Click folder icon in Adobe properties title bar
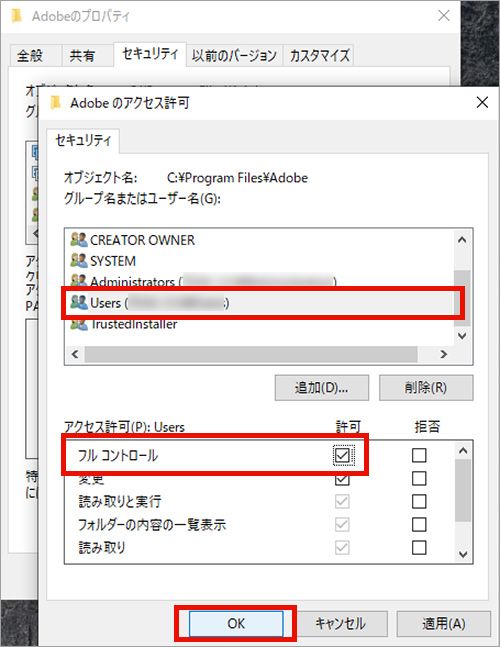This screenshot has width=500, height=647. point(16,16)
